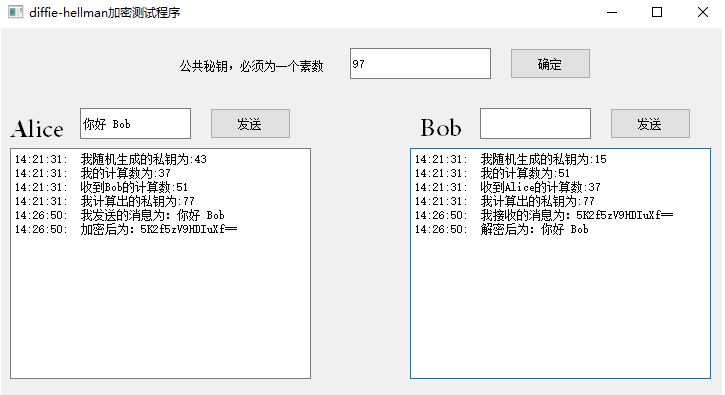Image resolution: width=725 pixels, height=395 pixels.
Task: Click the application icon in title bar
Action: [15, 12]
